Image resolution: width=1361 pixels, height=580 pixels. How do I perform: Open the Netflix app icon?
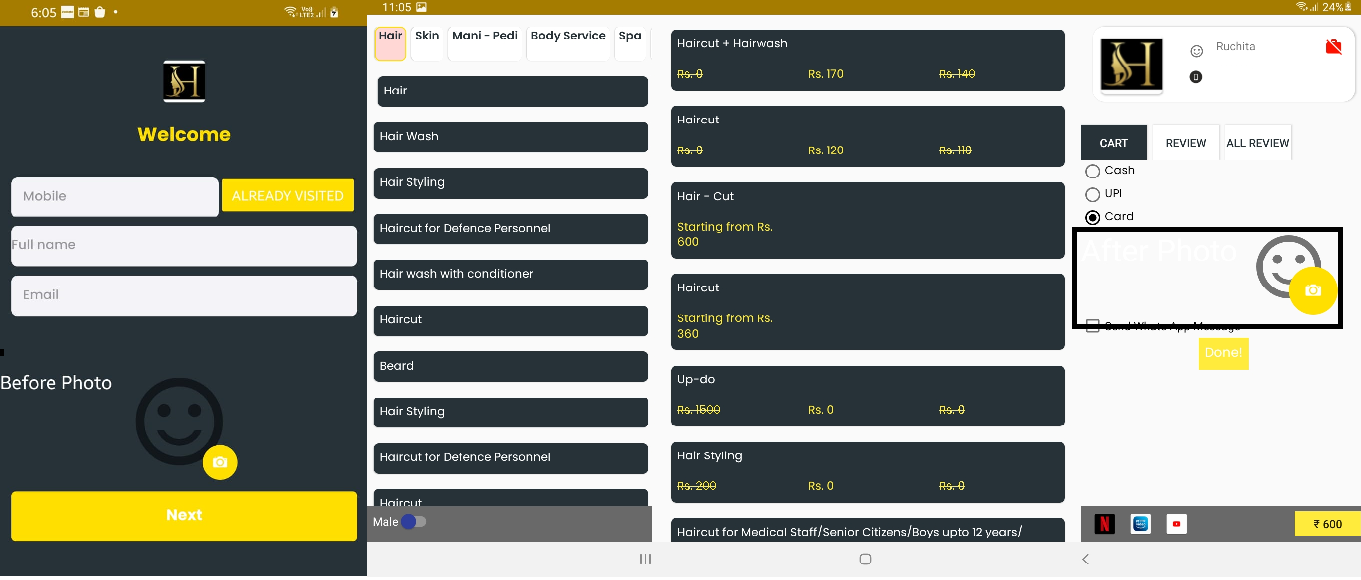[x=1104, y=523]
